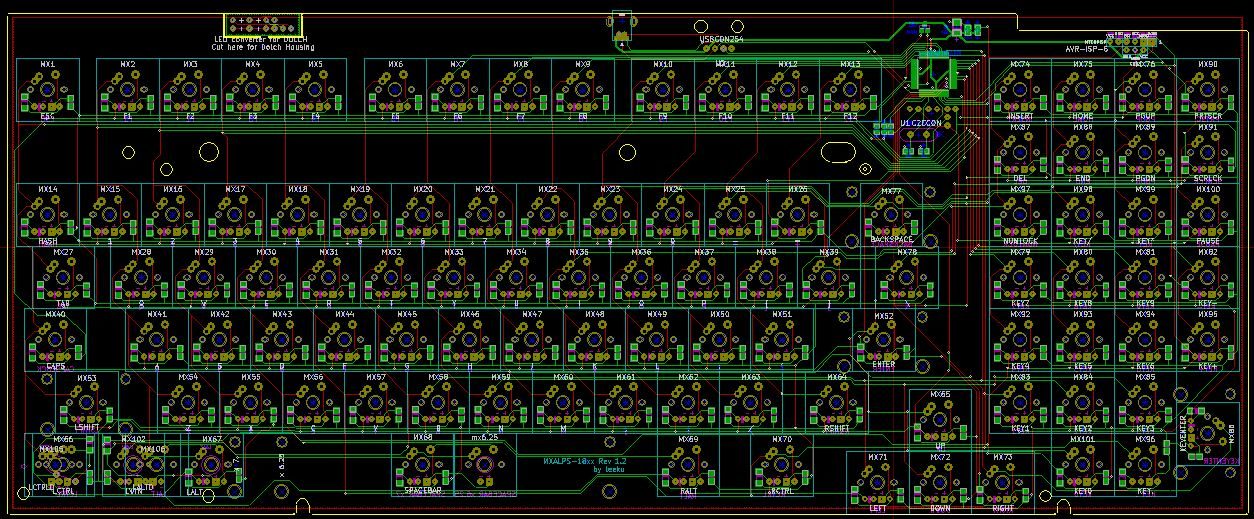Select the MX95 KEY+ switch footprint

(x=1208, y=340)
